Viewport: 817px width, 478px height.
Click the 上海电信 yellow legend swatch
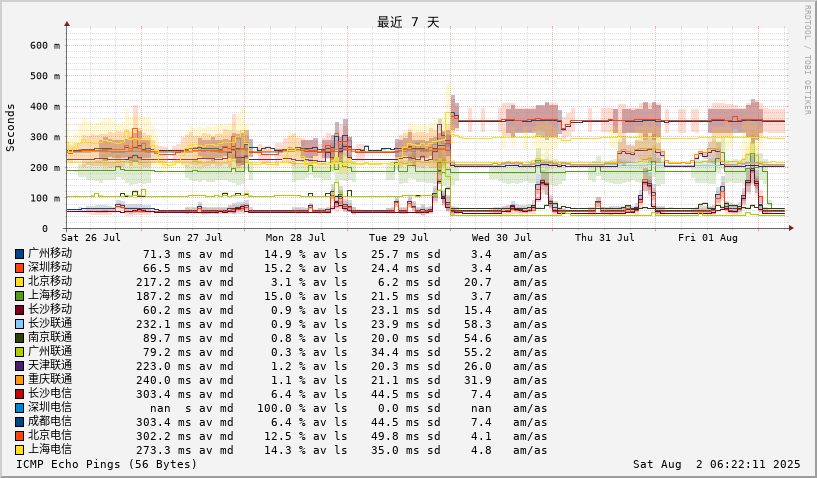[x=19, y=450]
